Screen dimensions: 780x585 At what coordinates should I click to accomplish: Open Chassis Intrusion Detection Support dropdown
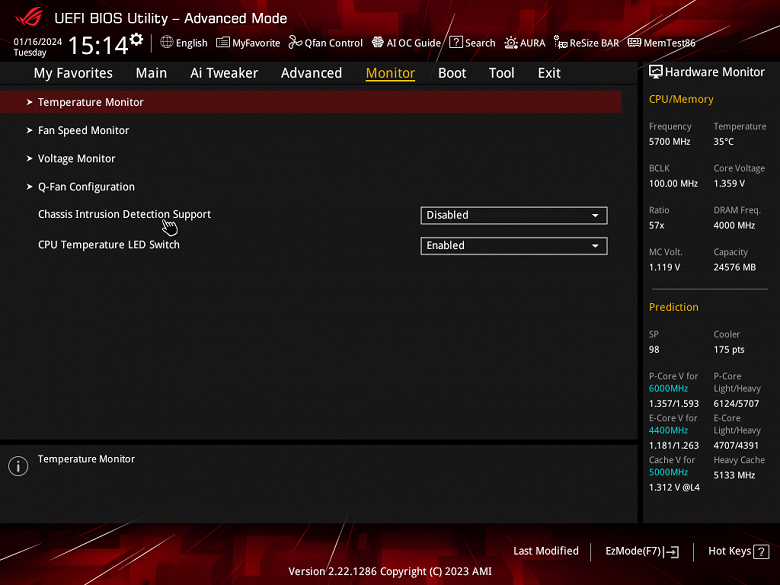pos(514,215)
